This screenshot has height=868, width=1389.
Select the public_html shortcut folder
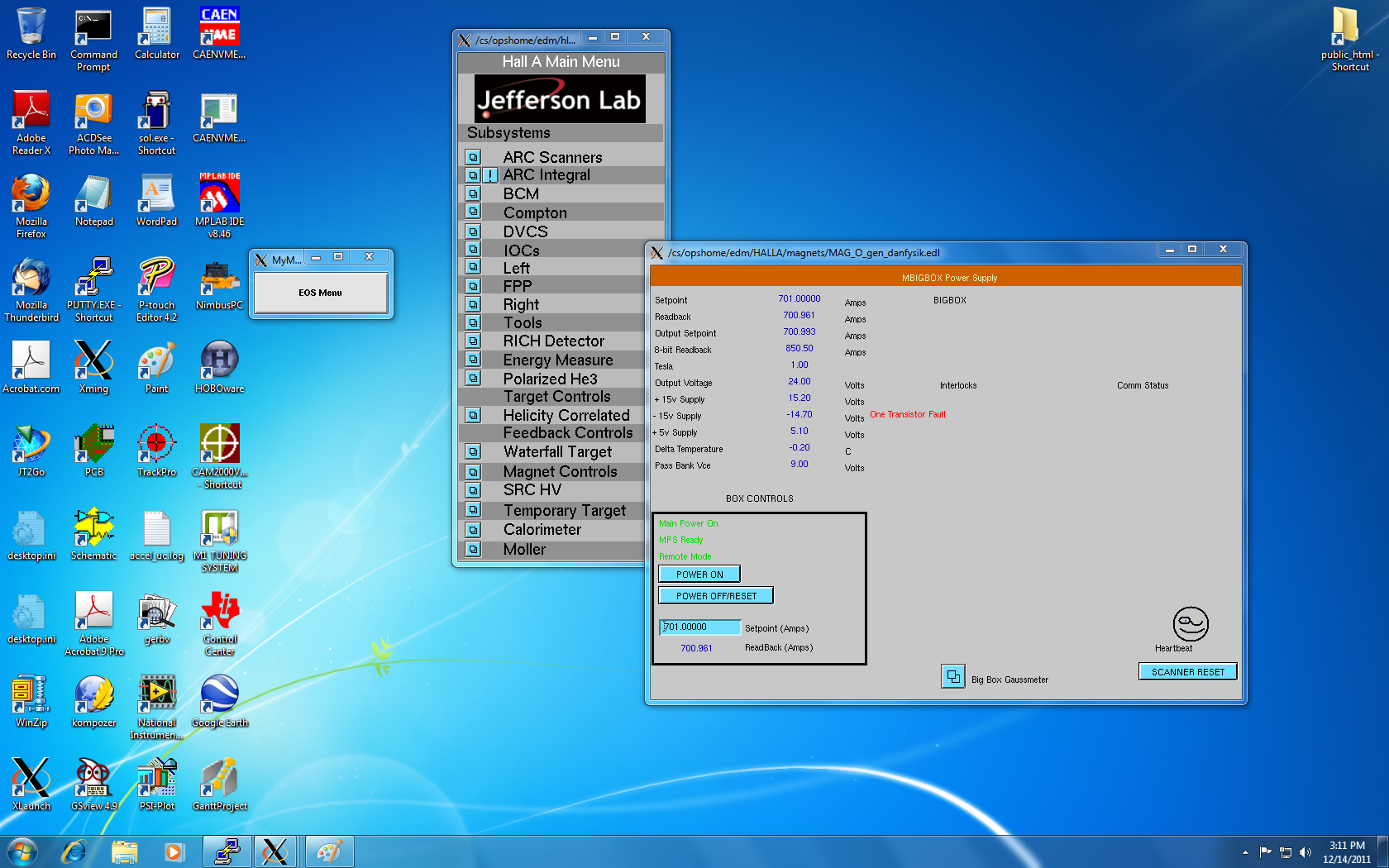click(1349, 39)
